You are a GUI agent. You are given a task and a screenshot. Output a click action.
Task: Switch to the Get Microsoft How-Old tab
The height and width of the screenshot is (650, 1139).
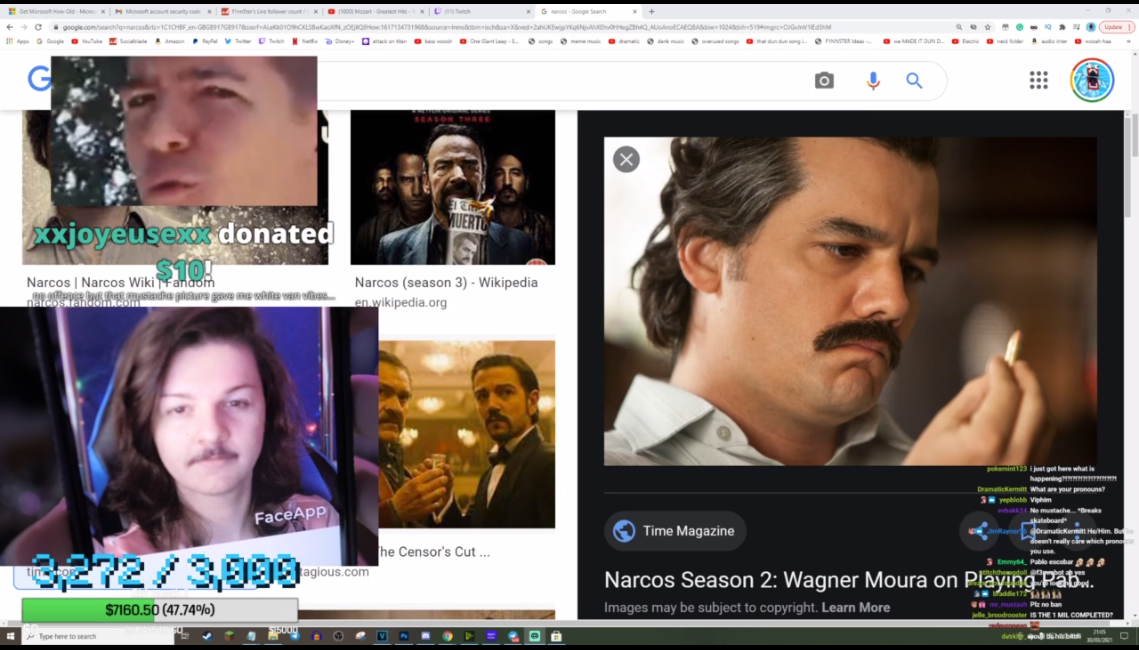[x=57, y=12]
